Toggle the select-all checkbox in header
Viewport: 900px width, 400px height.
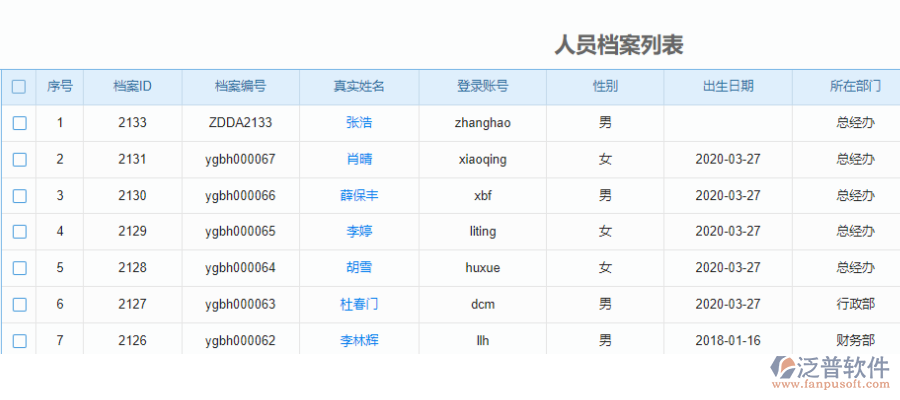click(19, 87)
